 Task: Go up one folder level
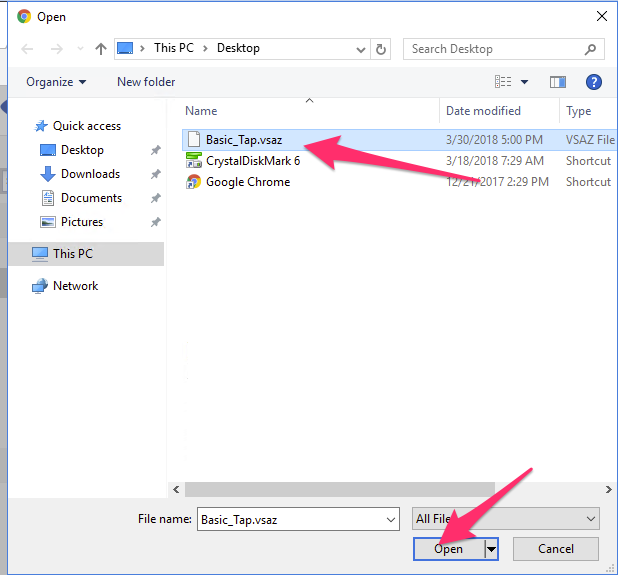point(101,49)
